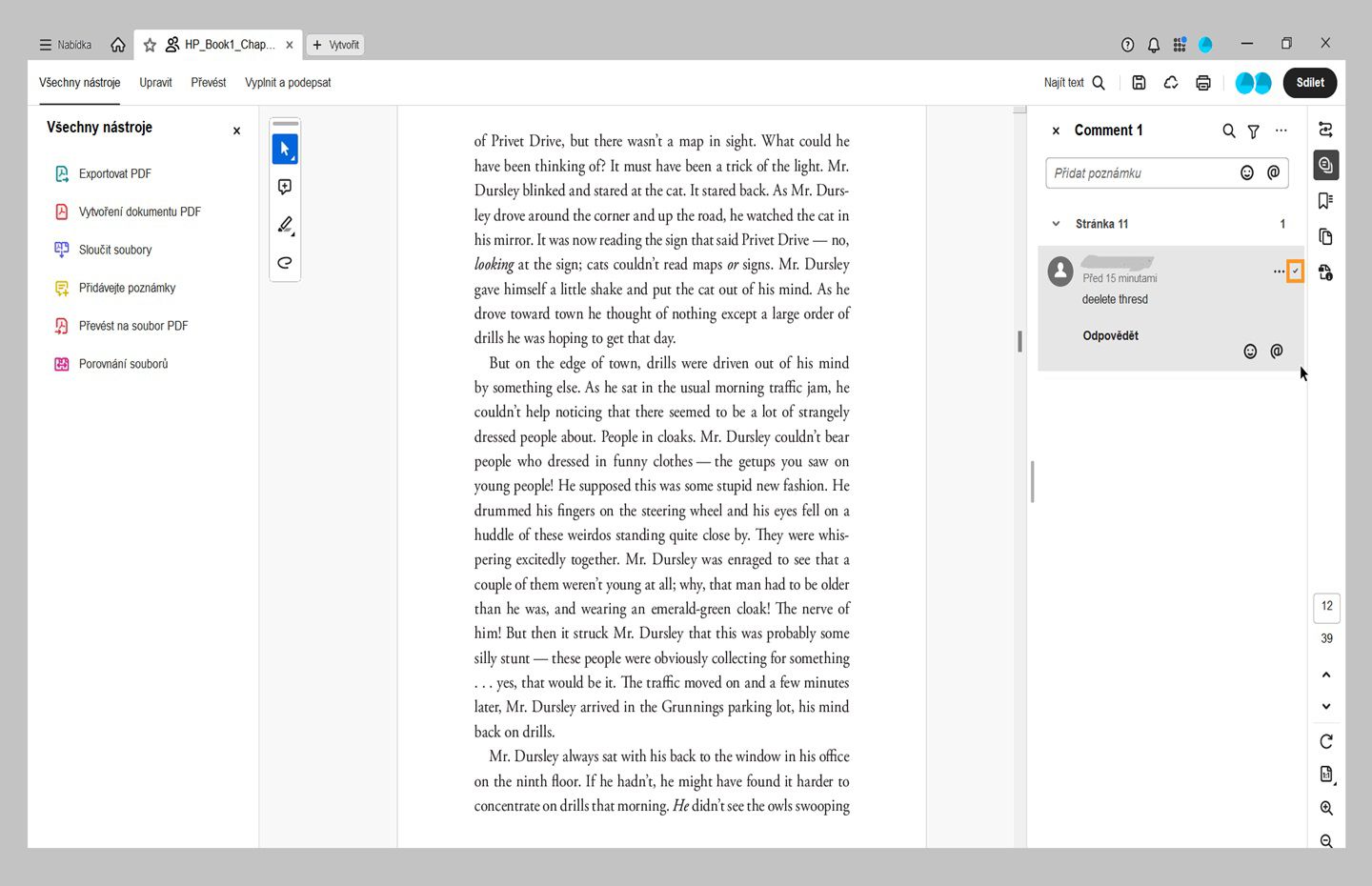This screenshot has width=1372, height=886.
Task: Go to the Home icon
Action: click(118, 45)
